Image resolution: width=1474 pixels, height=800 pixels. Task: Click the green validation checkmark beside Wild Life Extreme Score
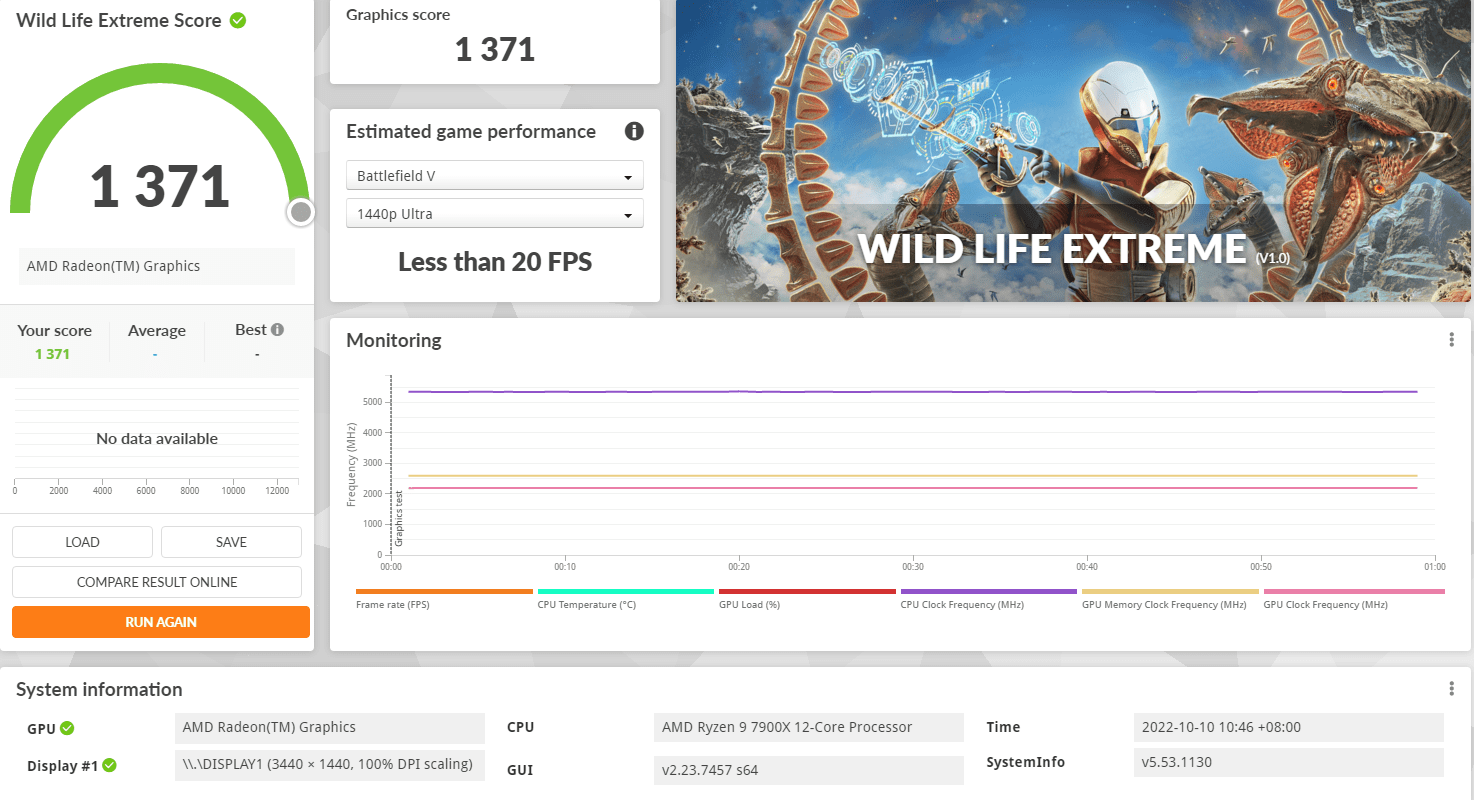point(238,20)
